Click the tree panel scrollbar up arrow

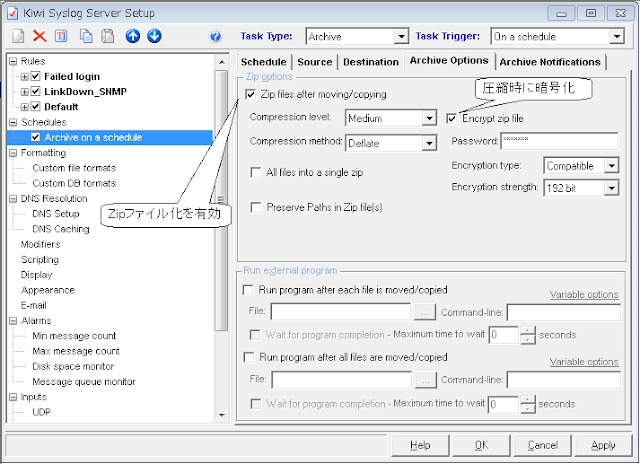(222, 62)
